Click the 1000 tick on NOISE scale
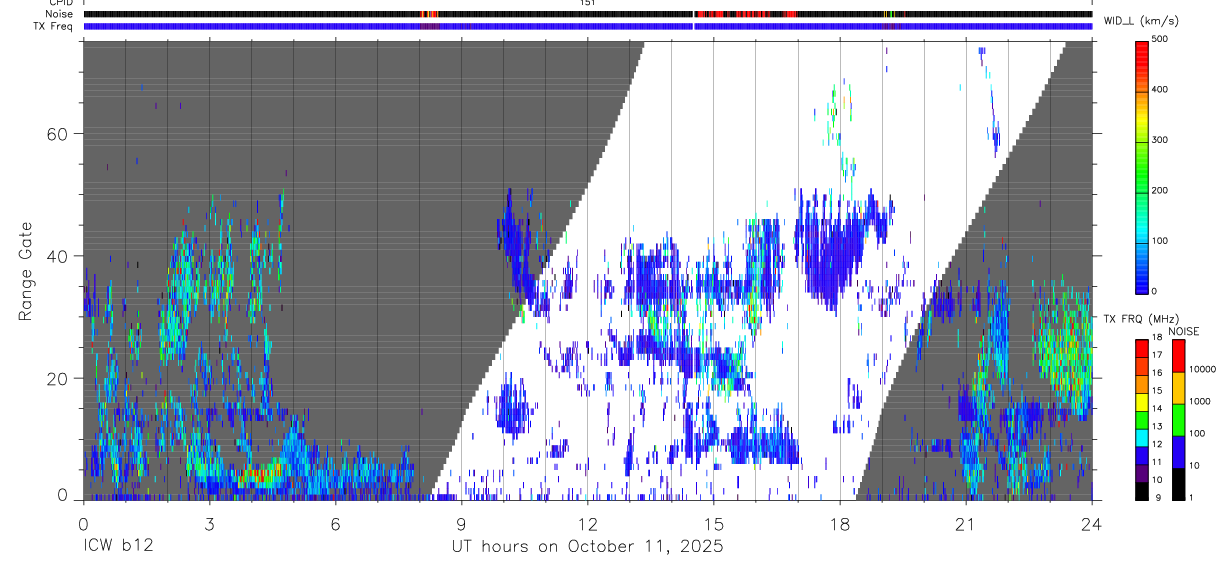 [1199, 400]
